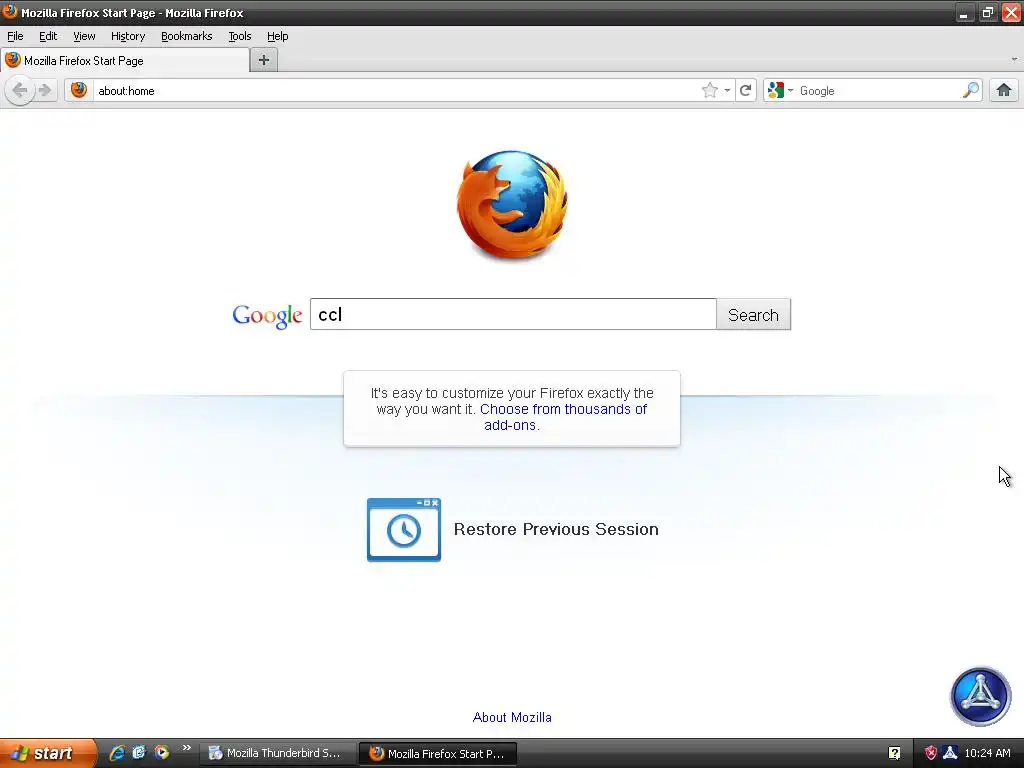
Task: Click the 10:24 AM taskbar clock
Action: point(987,753)
